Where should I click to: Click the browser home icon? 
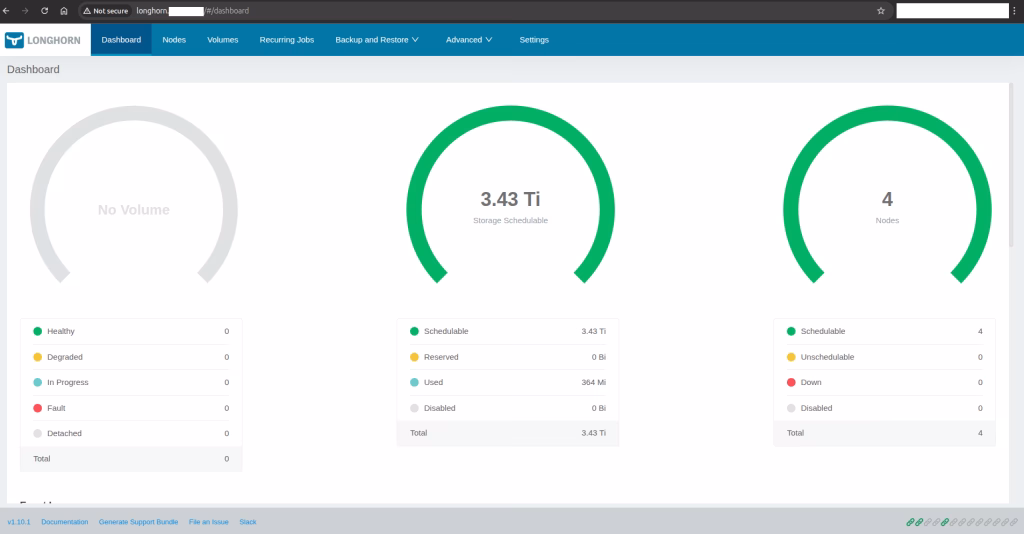pos(64,10)
